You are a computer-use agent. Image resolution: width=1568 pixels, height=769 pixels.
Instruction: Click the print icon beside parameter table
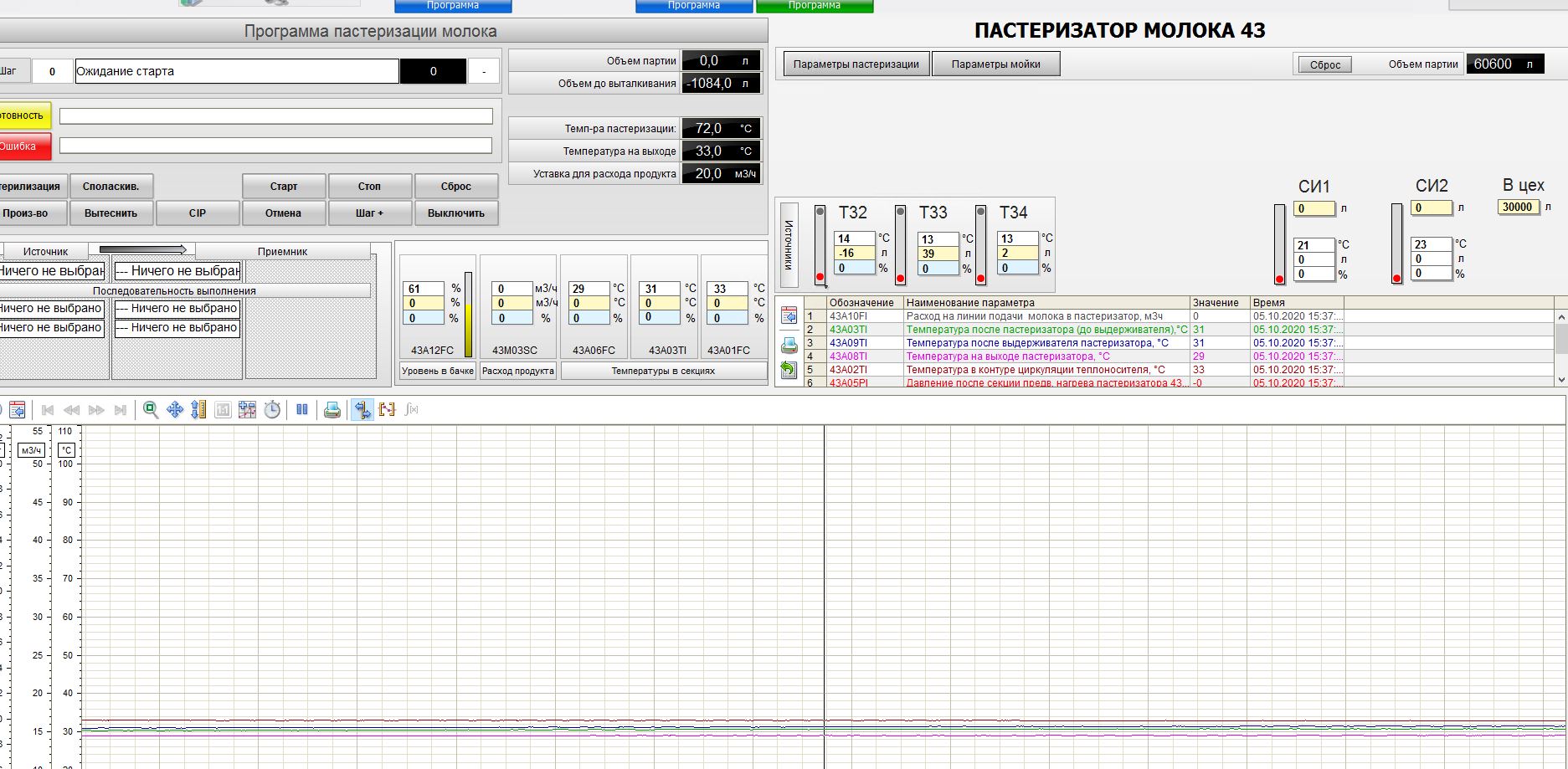(x=789, y=345)
